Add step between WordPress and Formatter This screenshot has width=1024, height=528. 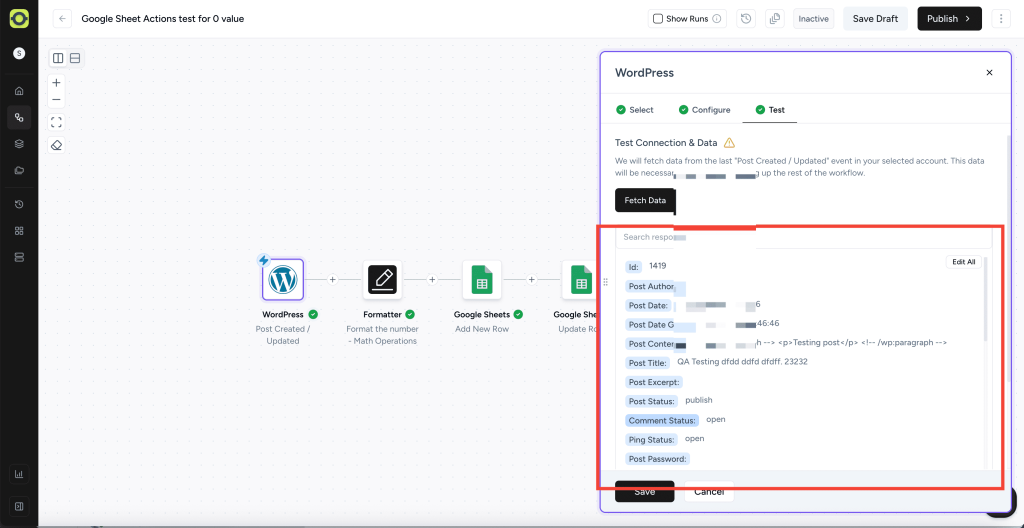(333, 280)
